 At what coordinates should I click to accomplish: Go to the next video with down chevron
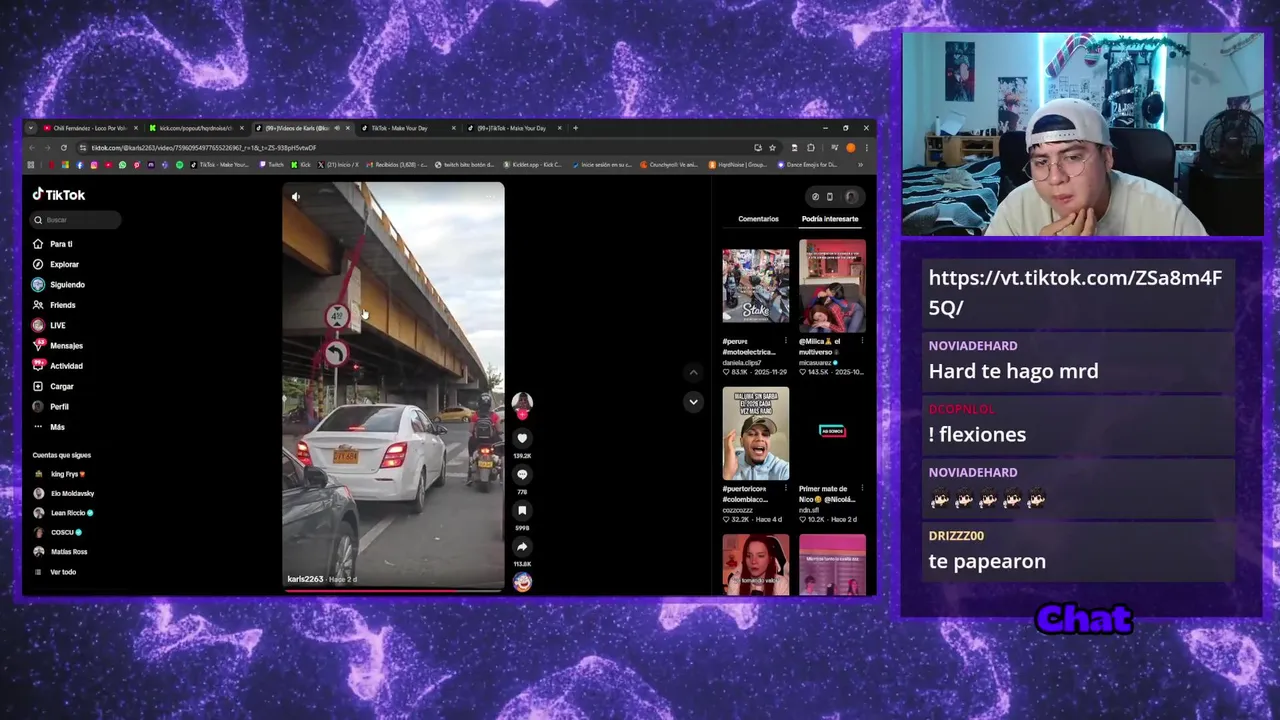pos(693,402)
